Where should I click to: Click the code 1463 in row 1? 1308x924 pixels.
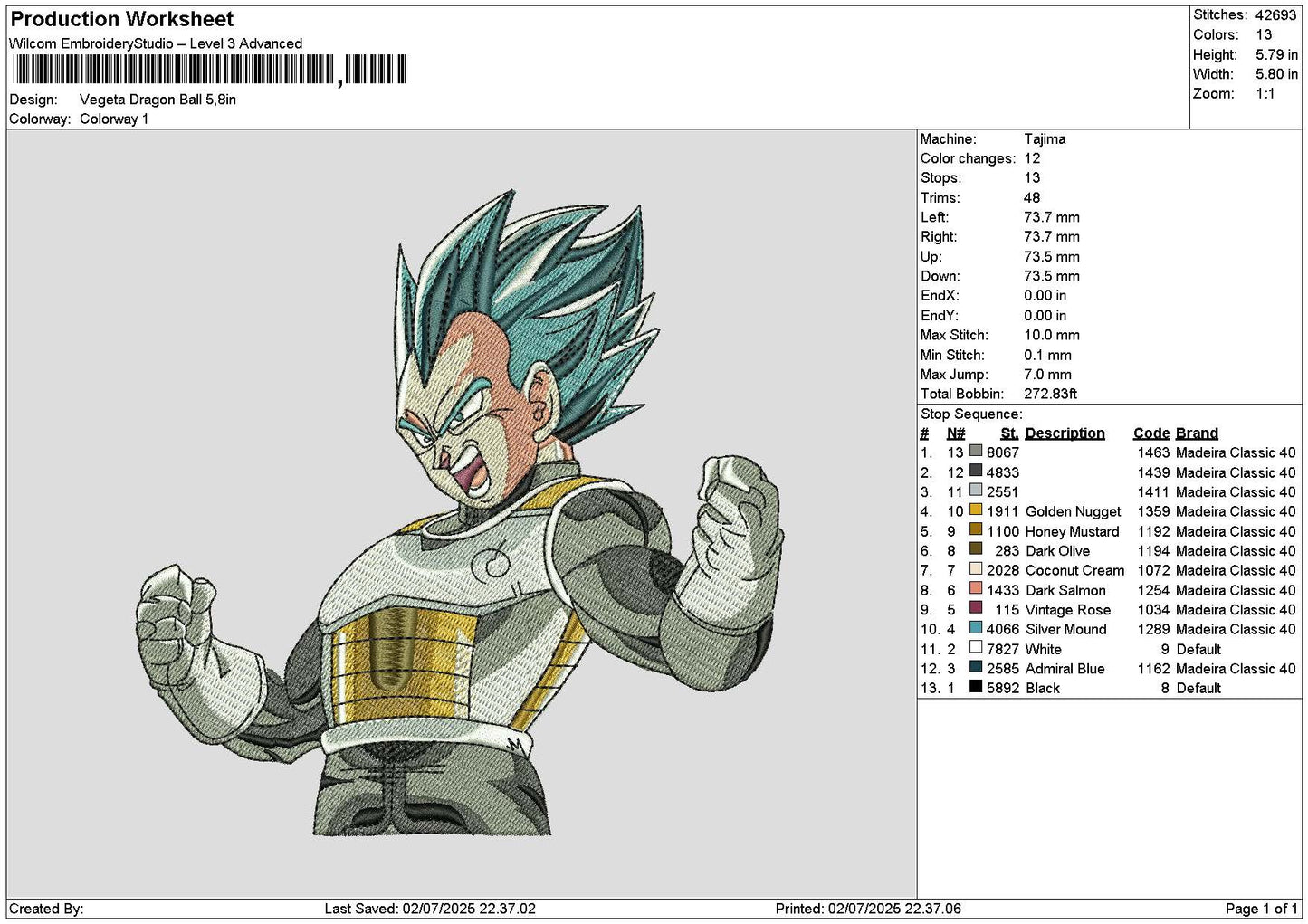pyautogui.click(x=1154, y=452)
